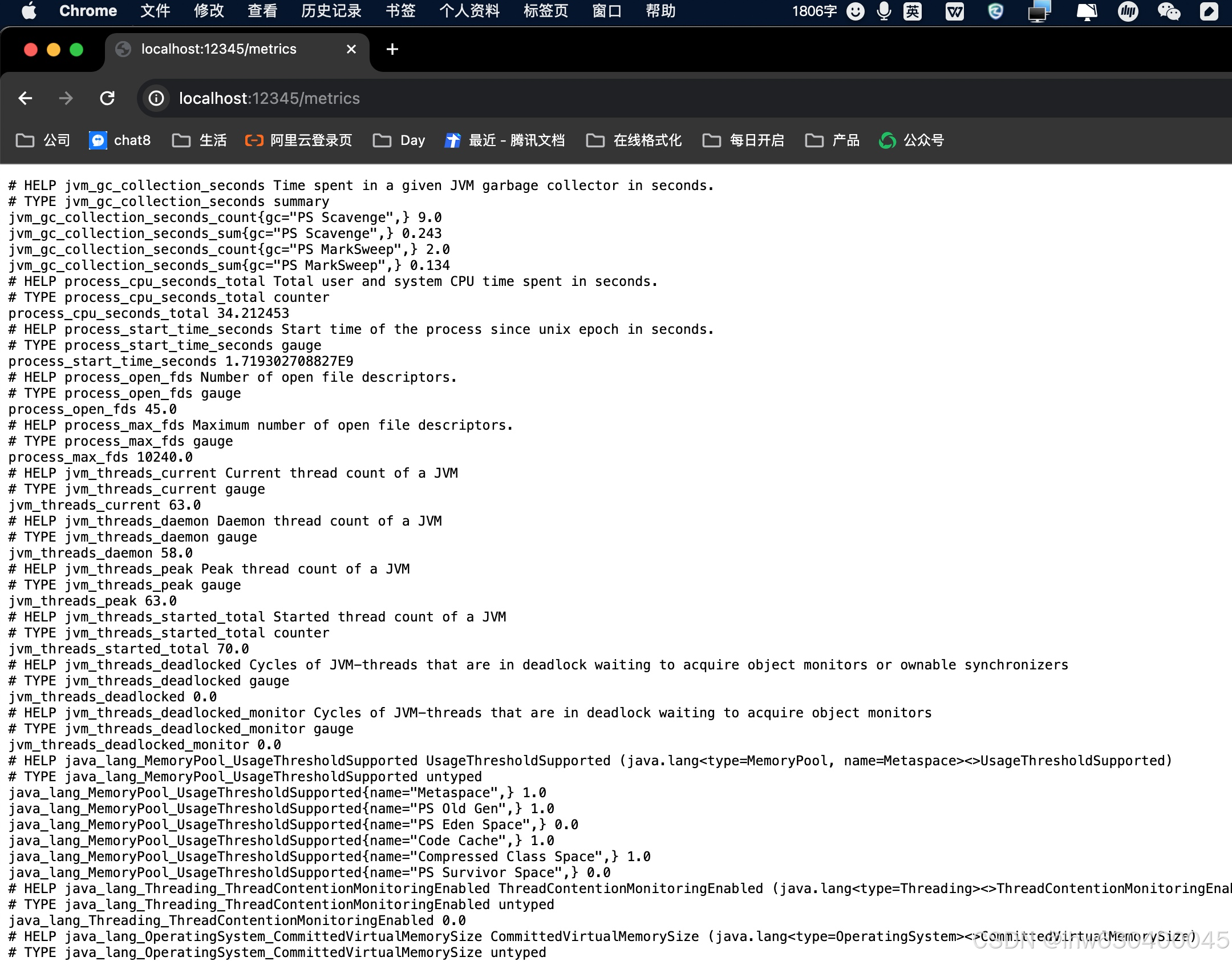Open a new tab with plus button
Screen dimensions: 1232x961
(x=392, y=49)
